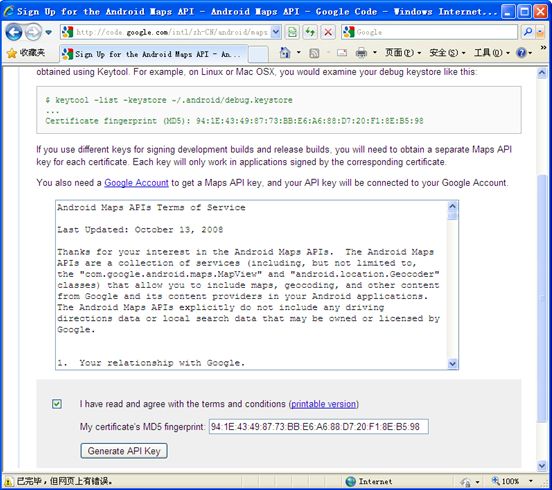Click the compatibility view icon

[x=292, y=32]
